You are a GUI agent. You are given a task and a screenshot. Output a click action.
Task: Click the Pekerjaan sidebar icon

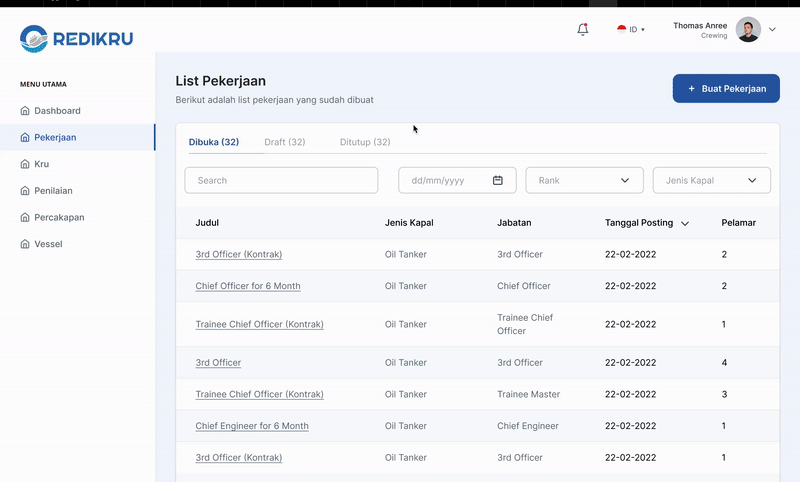25,137
